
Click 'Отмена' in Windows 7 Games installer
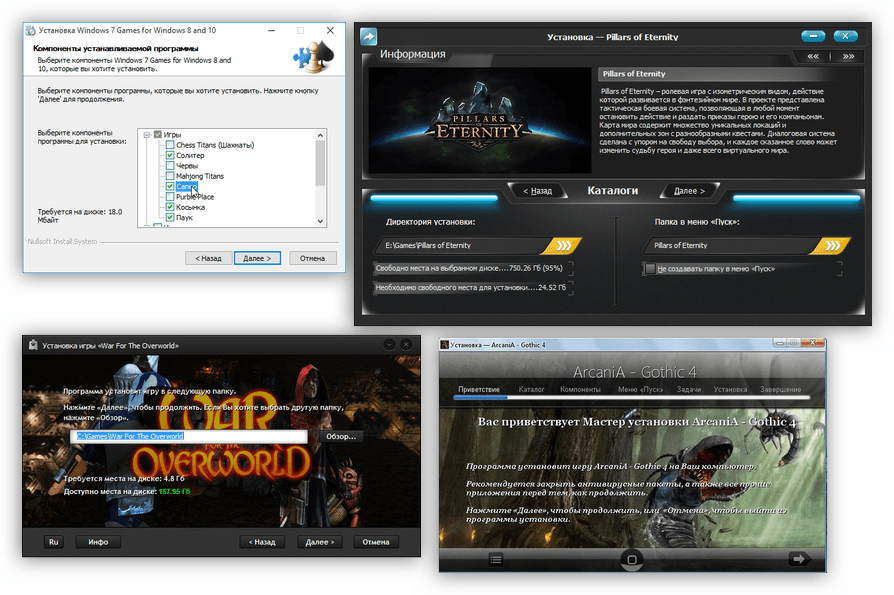point(312,258)
